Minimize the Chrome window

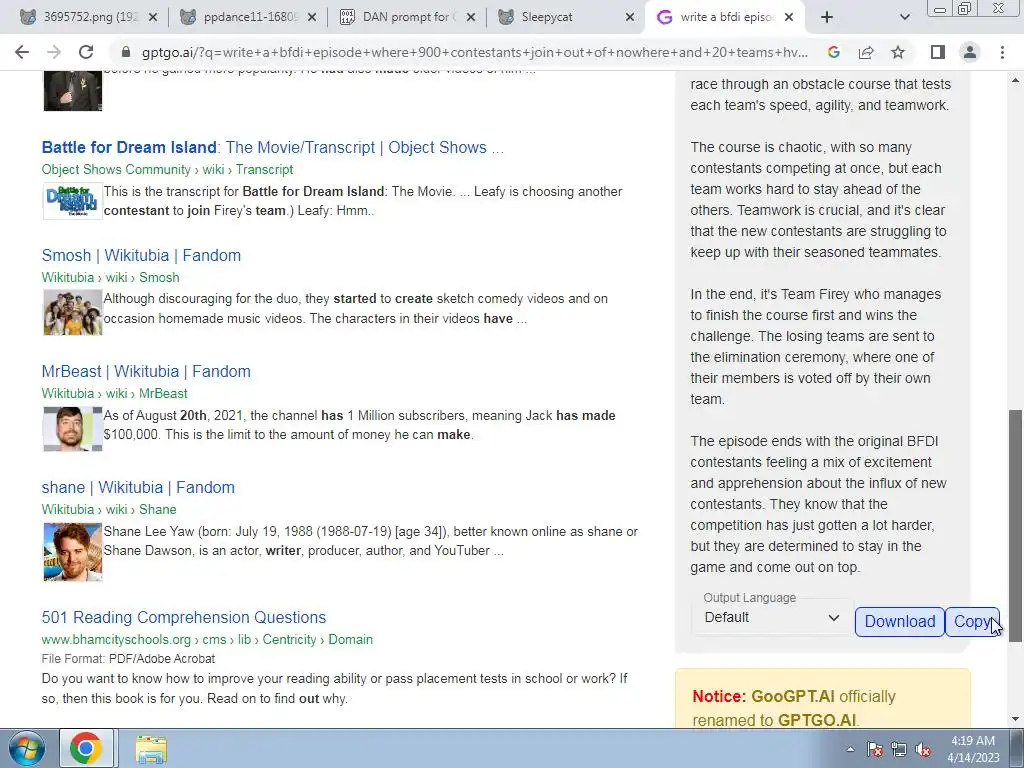(940, 8)
